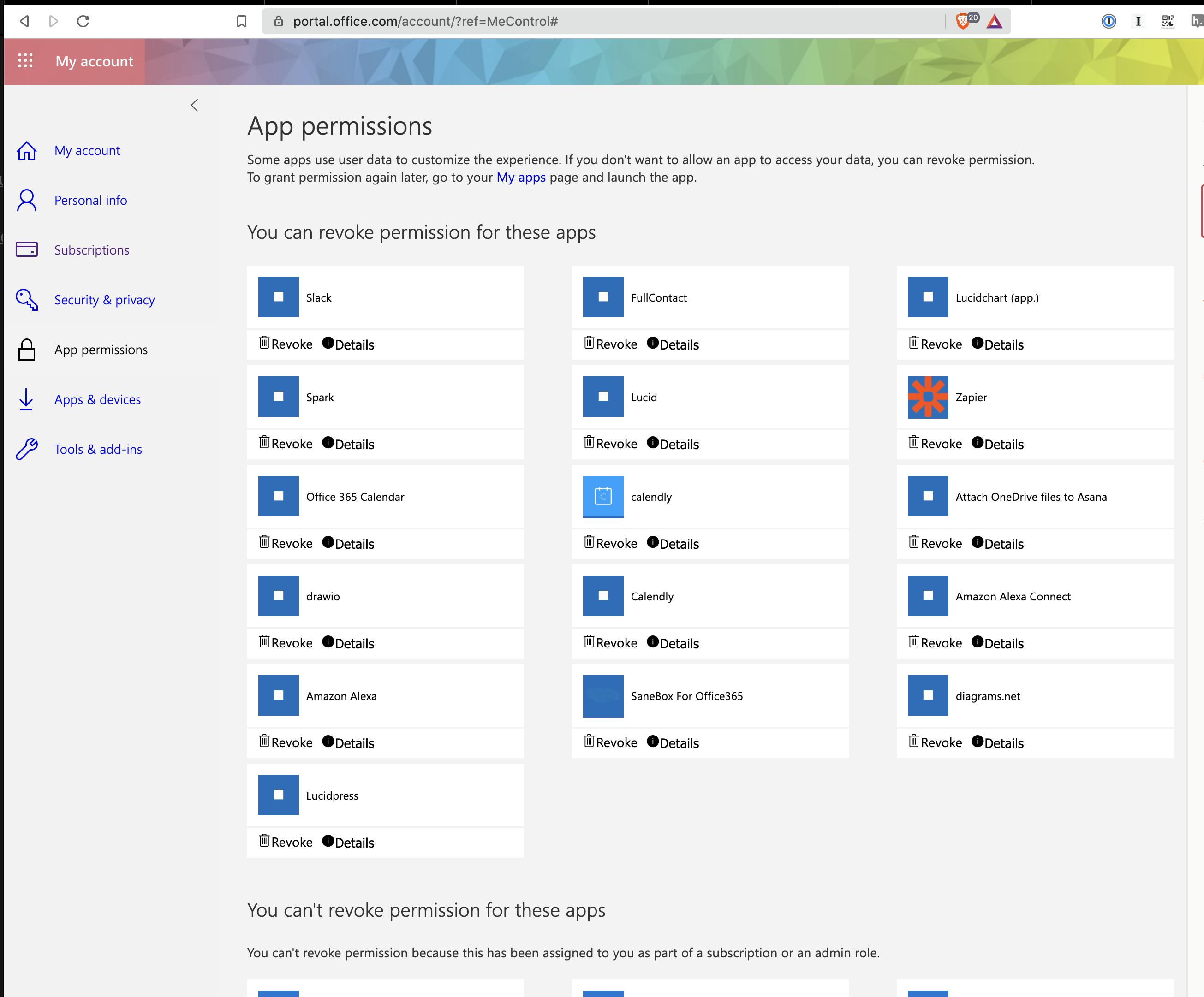Click the Amazon Alexa Connect app name

(1013, 596)
